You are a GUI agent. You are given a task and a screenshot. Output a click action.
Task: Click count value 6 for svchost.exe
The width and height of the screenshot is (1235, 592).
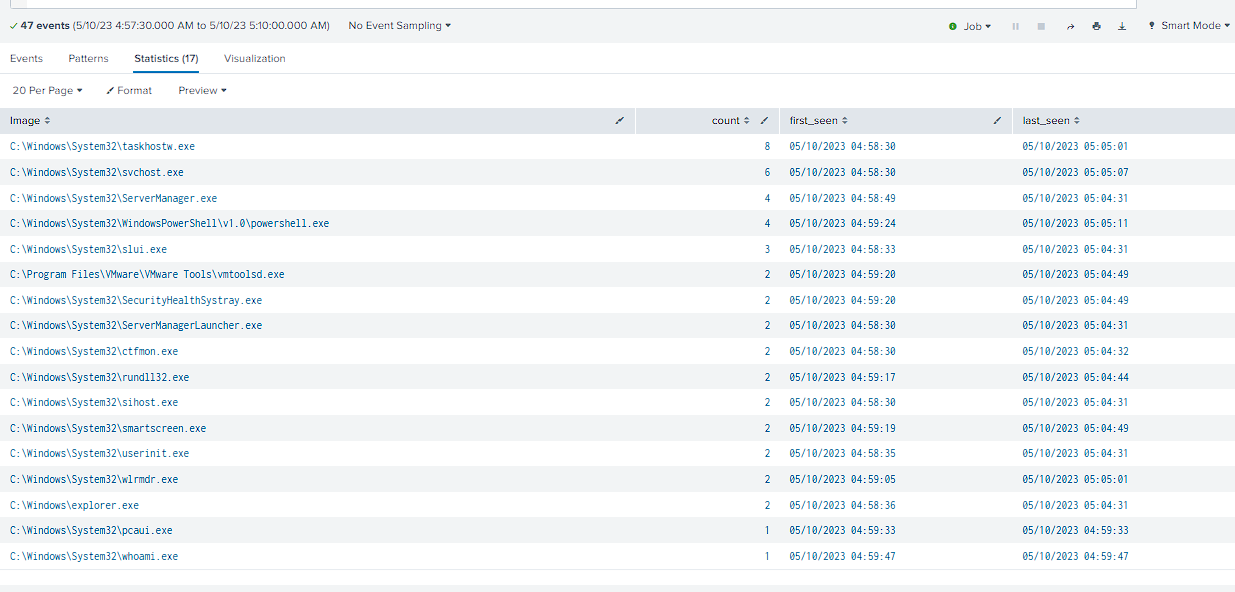pos(767,173)
